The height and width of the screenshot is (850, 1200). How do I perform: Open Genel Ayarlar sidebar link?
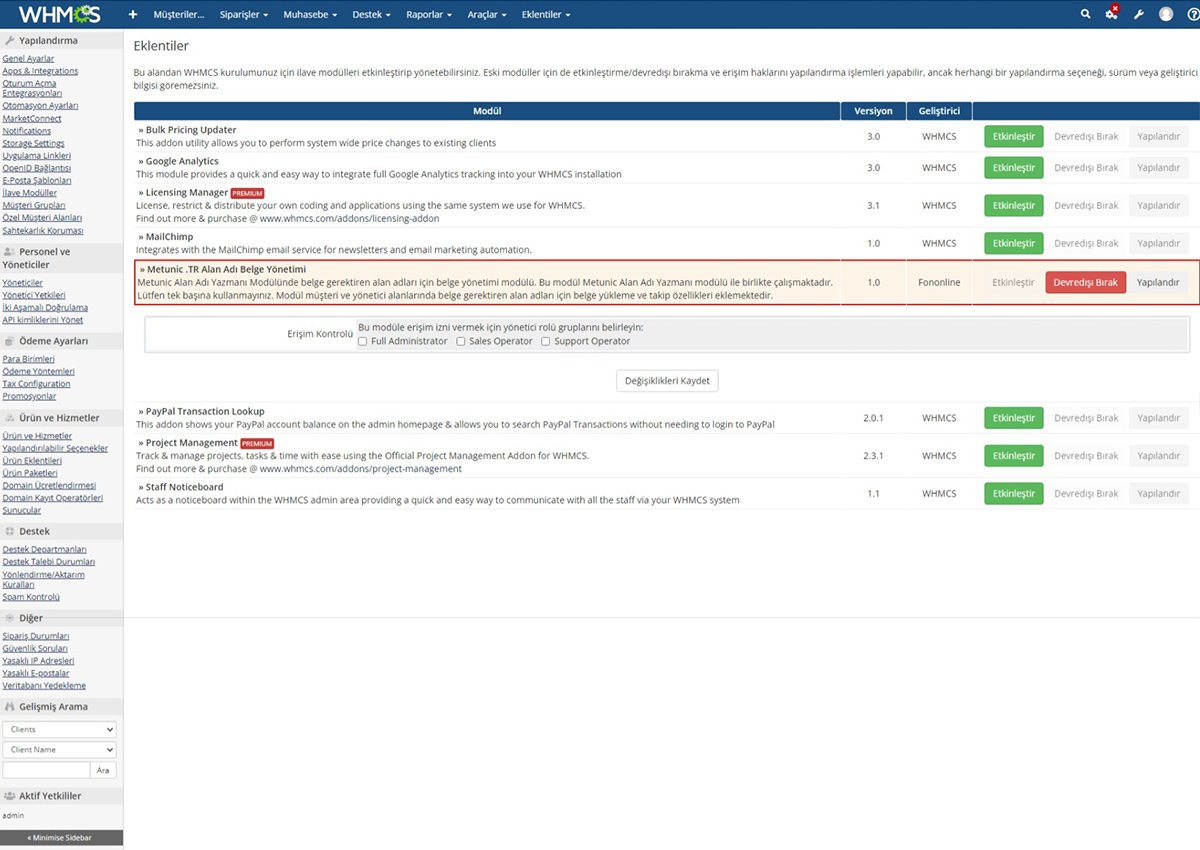tap(28, 59)
